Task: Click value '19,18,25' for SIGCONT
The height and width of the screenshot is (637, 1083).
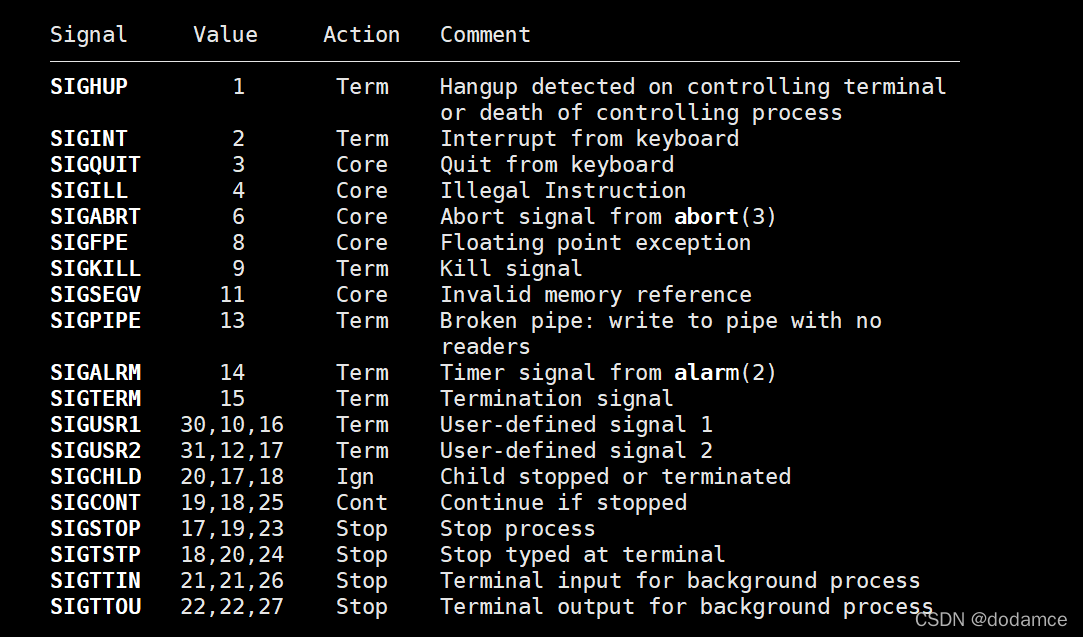Action: click(x=232, y=502)
